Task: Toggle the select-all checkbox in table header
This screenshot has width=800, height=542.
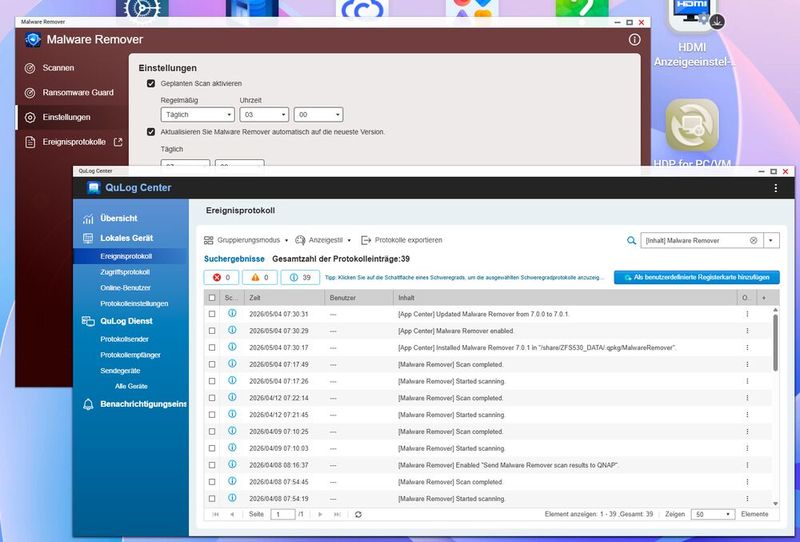Action: [x=212, y=298]
